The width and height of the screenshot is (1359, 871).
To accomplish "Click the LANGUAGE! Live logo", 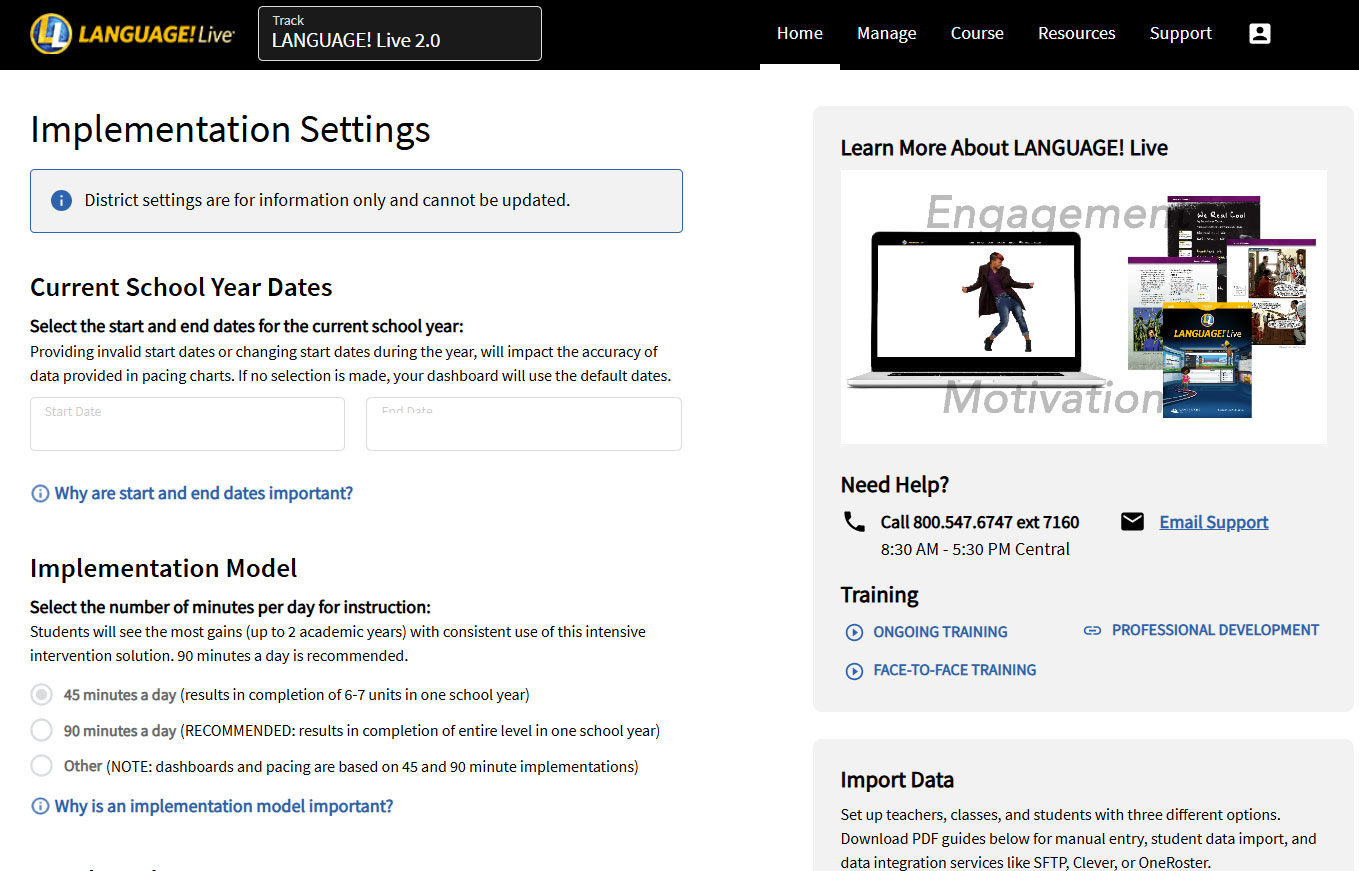I will point(132,34).
